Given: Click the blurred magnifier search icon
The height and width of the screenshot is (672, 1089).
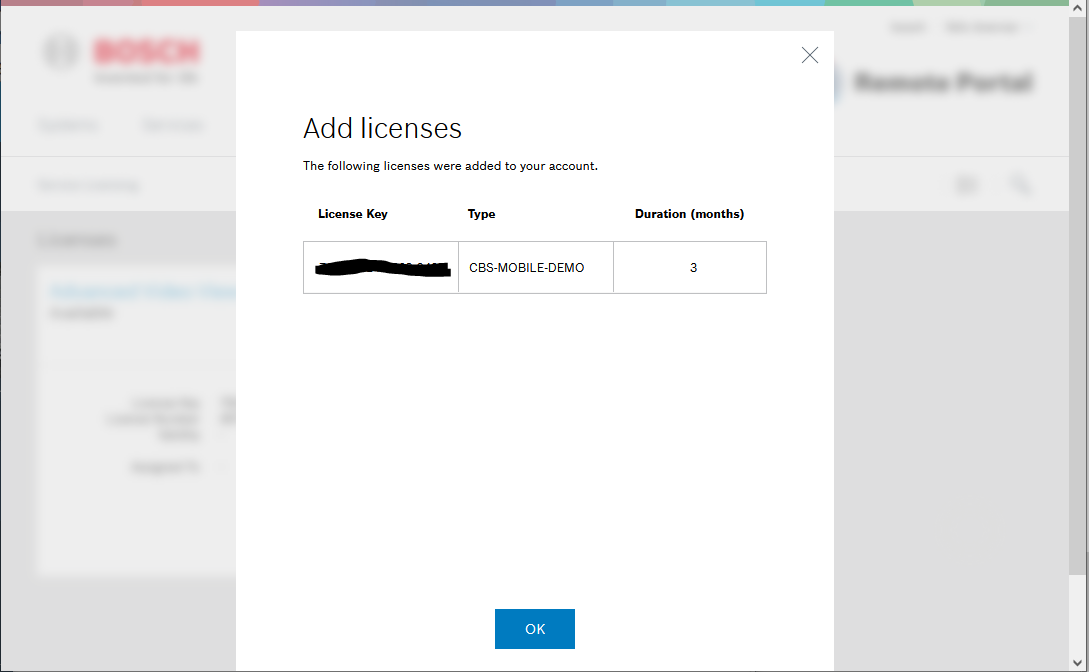Looking at the screenshot, I should coord(1020,185).
